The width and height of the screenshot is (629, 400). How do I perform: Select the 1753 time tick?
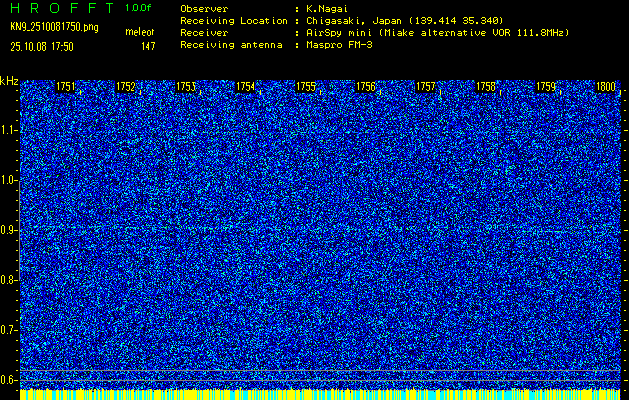tap(186, 88)
